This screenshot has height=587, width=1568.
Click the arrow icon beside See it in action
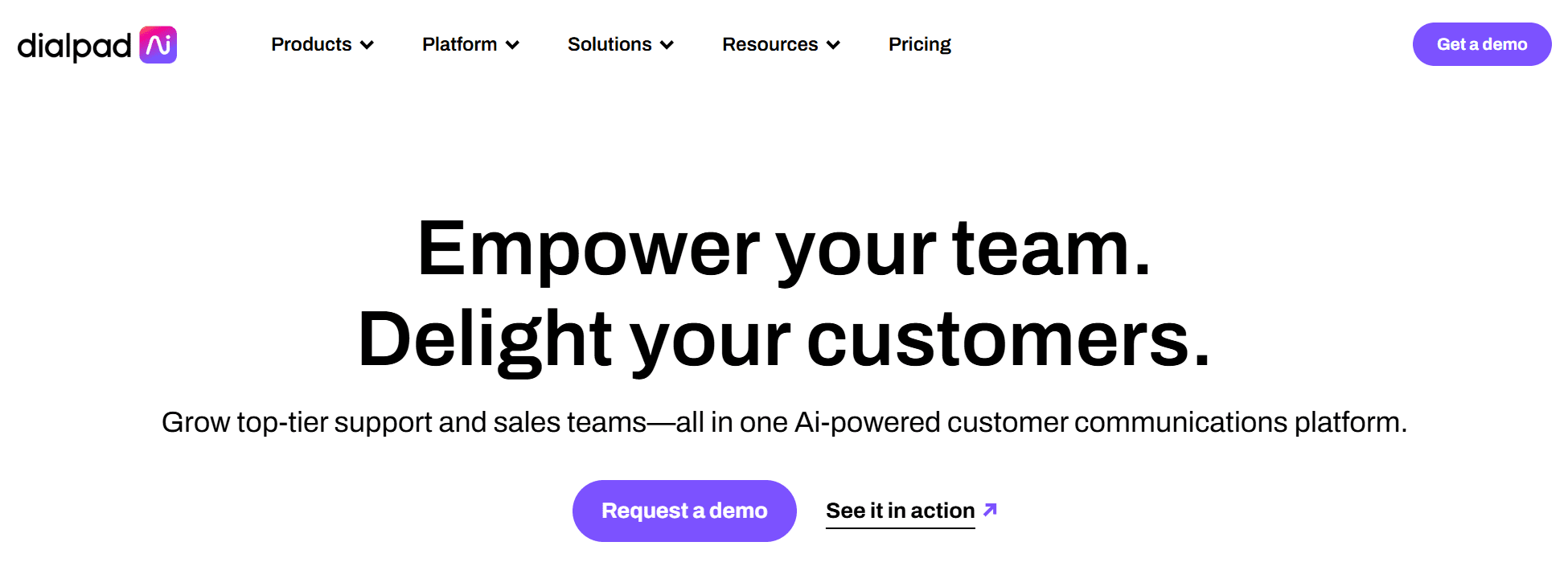tap(990, 510)
